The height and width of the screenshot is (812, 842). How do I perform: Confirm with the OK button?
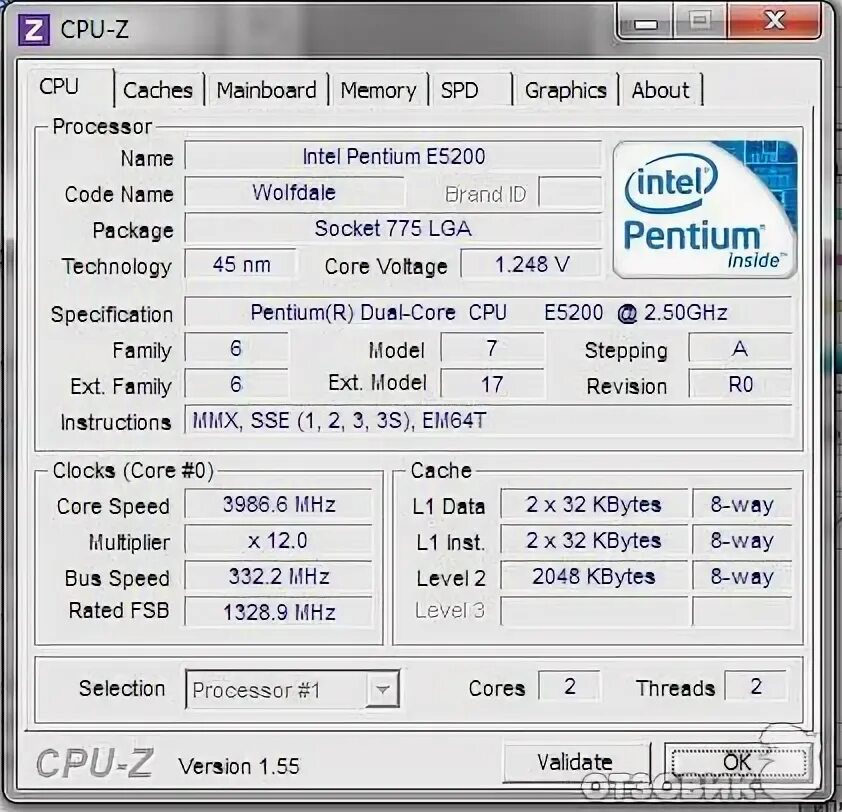737,762
